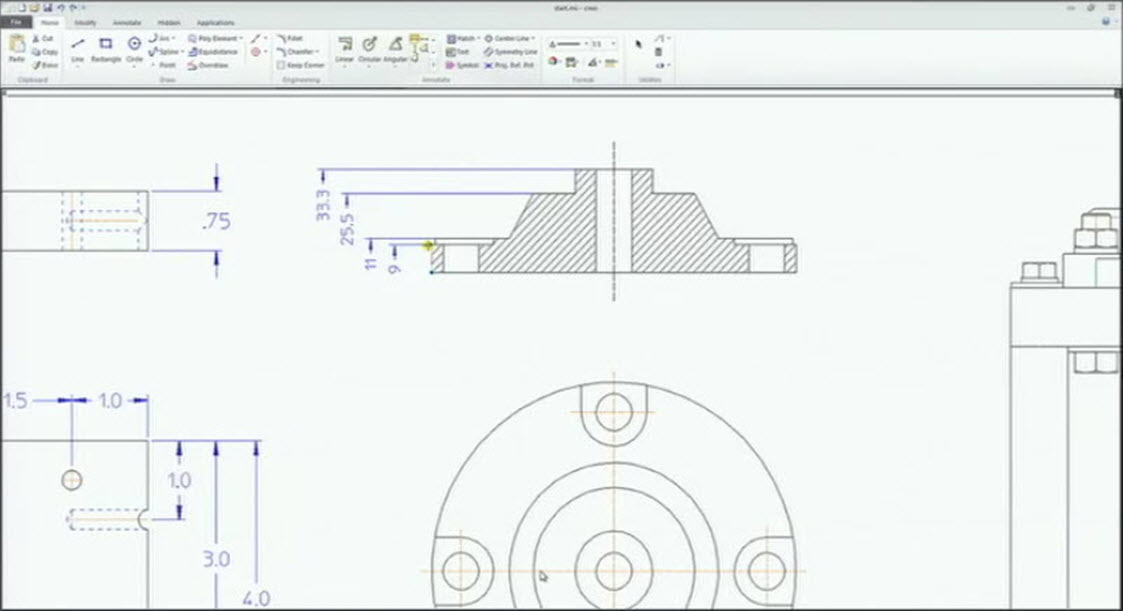Viewport: 1123px width, 611px height.
Task: Select the 4.0 dimension text
Action: 256,598
